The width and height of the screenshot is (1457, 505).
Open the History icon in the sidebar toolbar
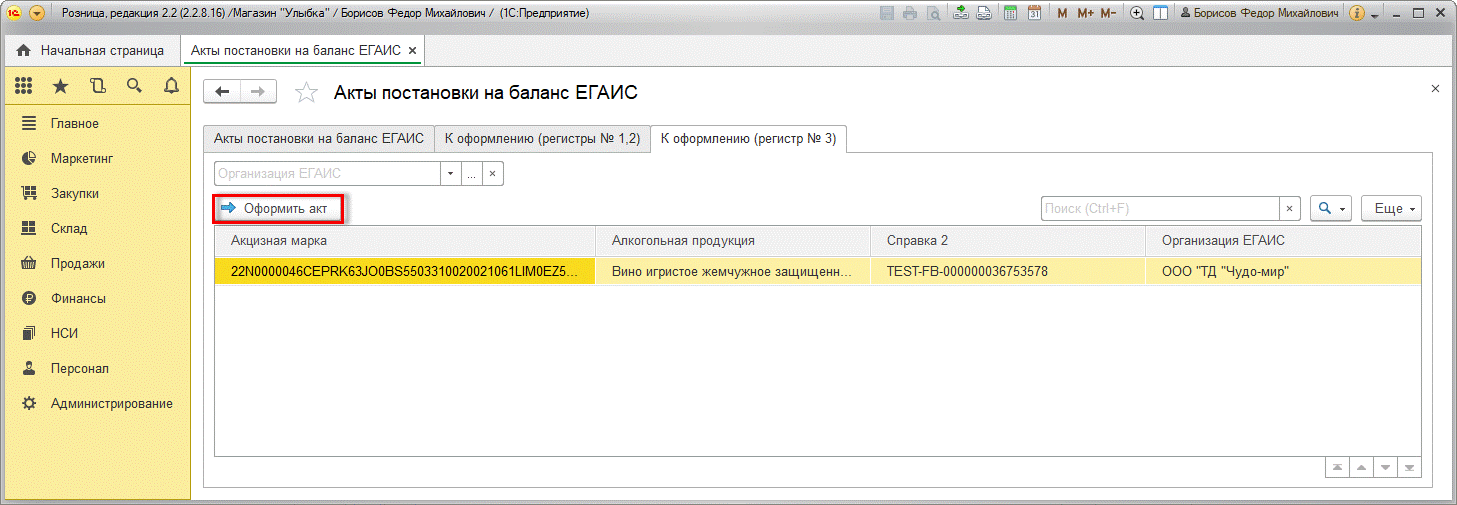(97, 87)
